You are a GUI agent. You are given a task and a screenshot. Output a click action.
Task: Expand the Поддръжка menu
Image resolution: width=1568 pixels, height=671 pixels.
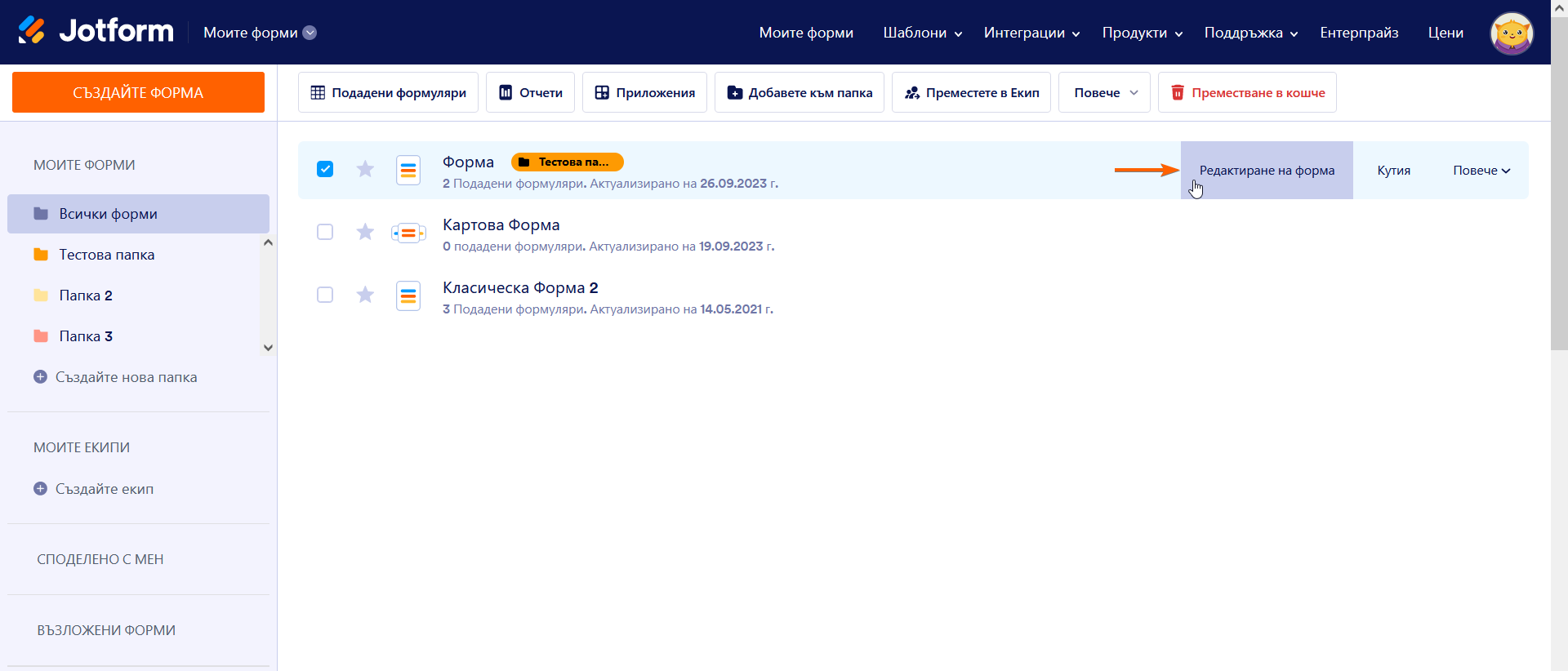tap(1251, 33)
